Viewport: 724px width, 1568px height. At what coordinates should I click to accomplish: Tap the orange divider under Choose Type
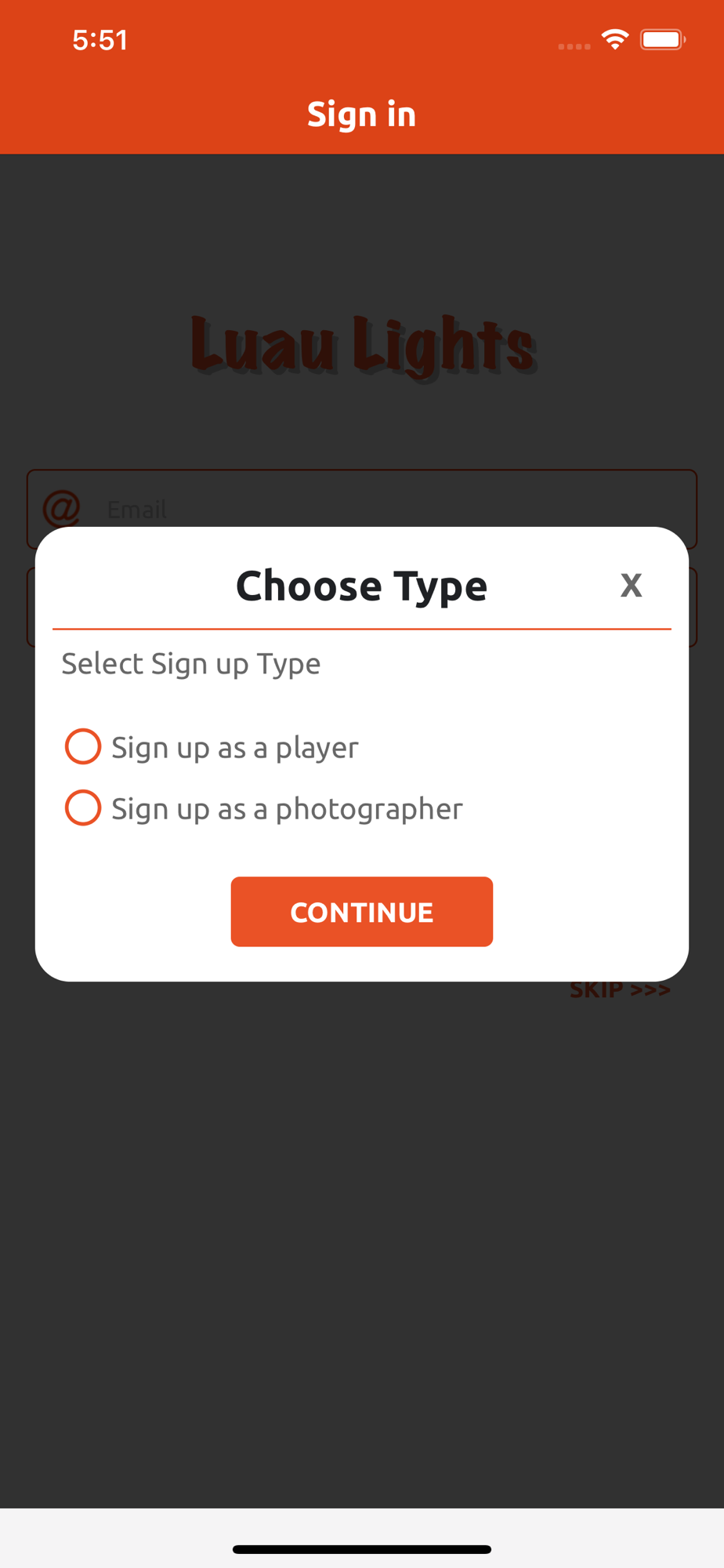click(x=362, y=629)
